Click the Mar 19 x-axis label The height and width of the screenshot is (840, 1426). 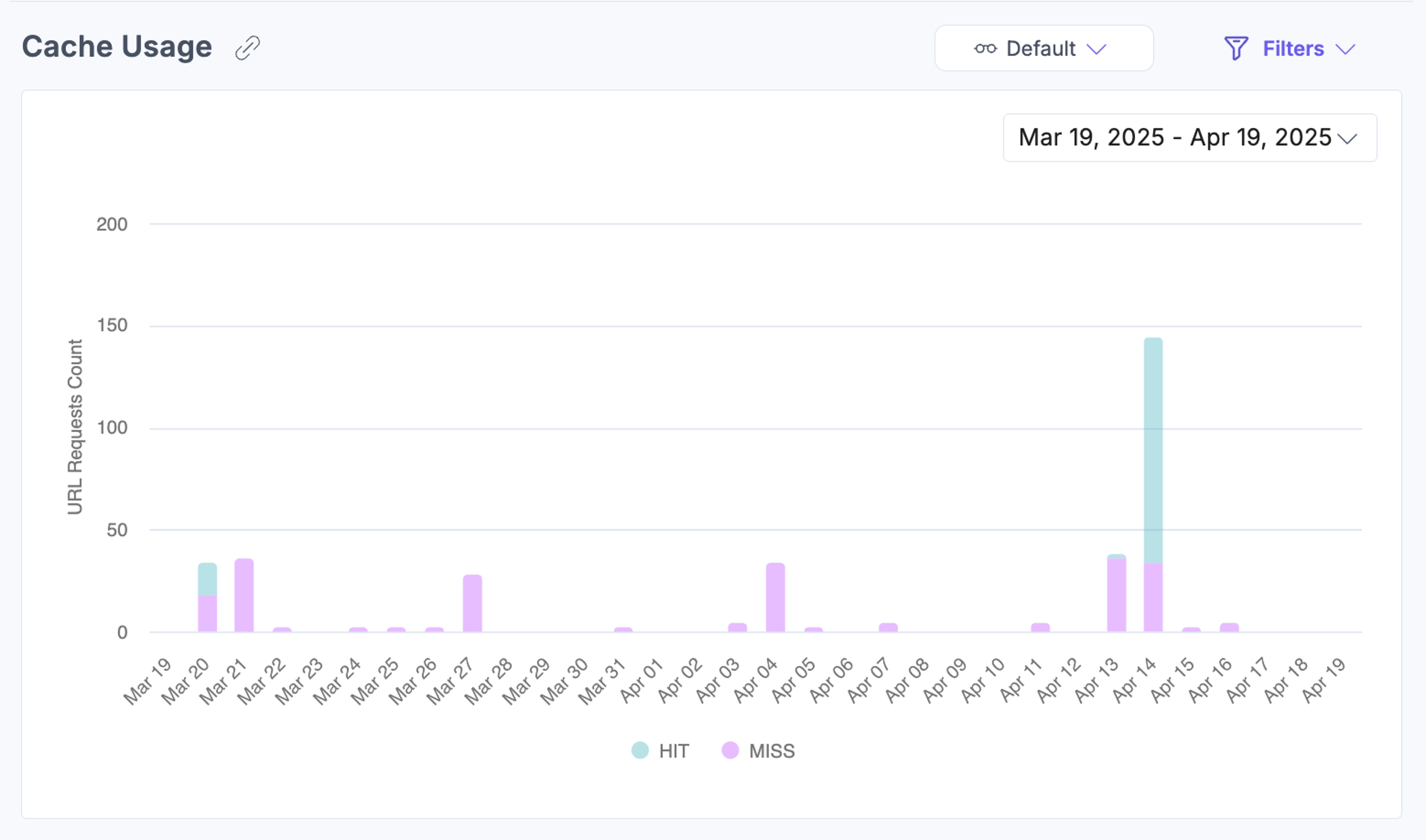pyautogui.click(x=147, y=681)
